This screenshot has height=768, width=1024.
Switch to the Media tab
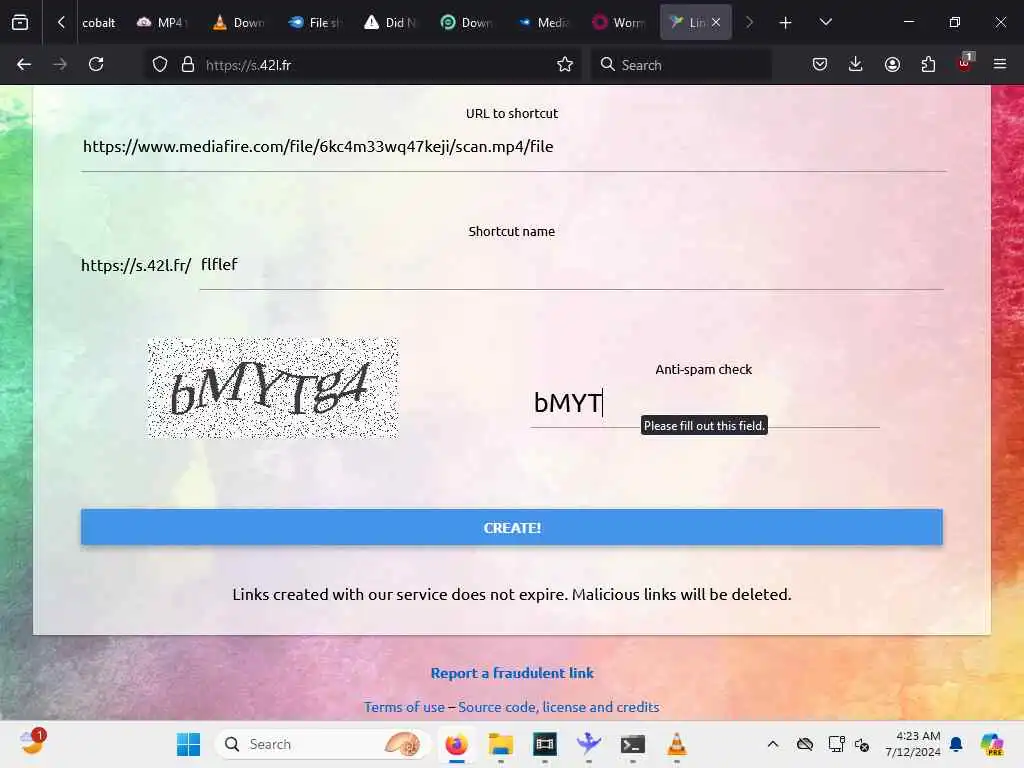point(542,23)
